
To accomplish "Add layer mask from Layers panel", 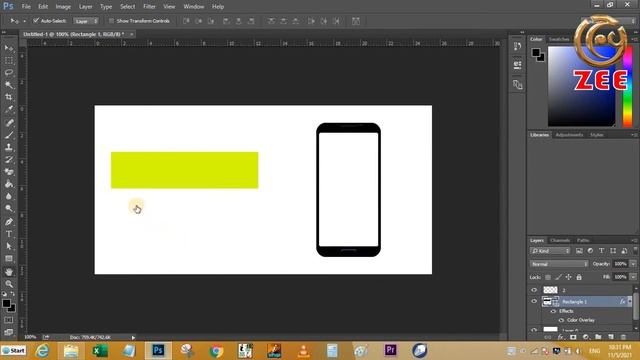I will tap(573, 337).
